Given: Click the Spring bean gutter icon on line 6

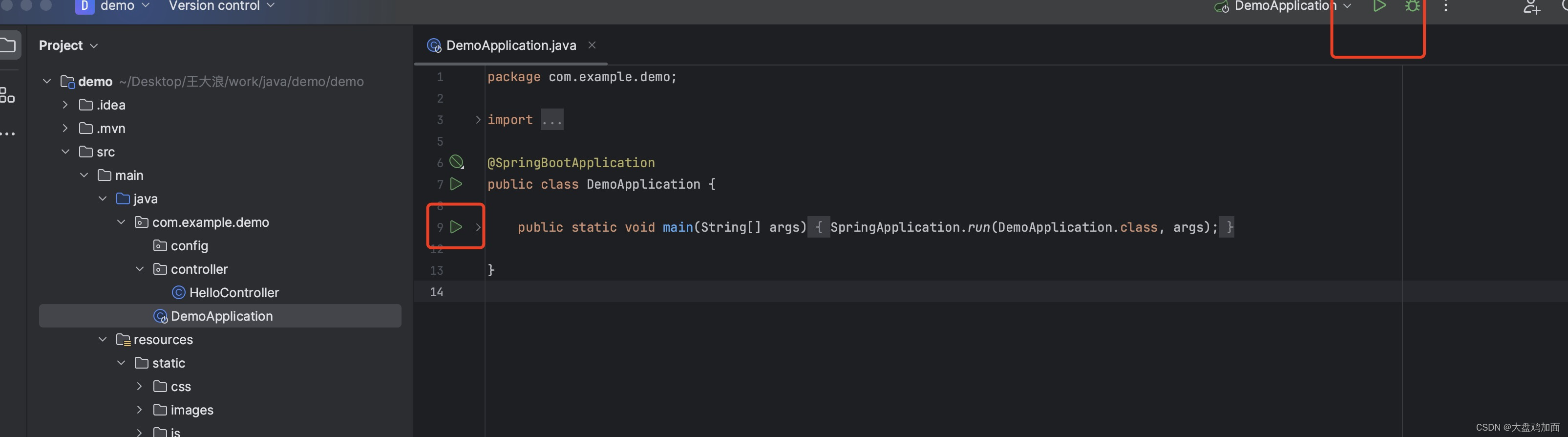Looking at the screenshot, I should pos(457,162).
